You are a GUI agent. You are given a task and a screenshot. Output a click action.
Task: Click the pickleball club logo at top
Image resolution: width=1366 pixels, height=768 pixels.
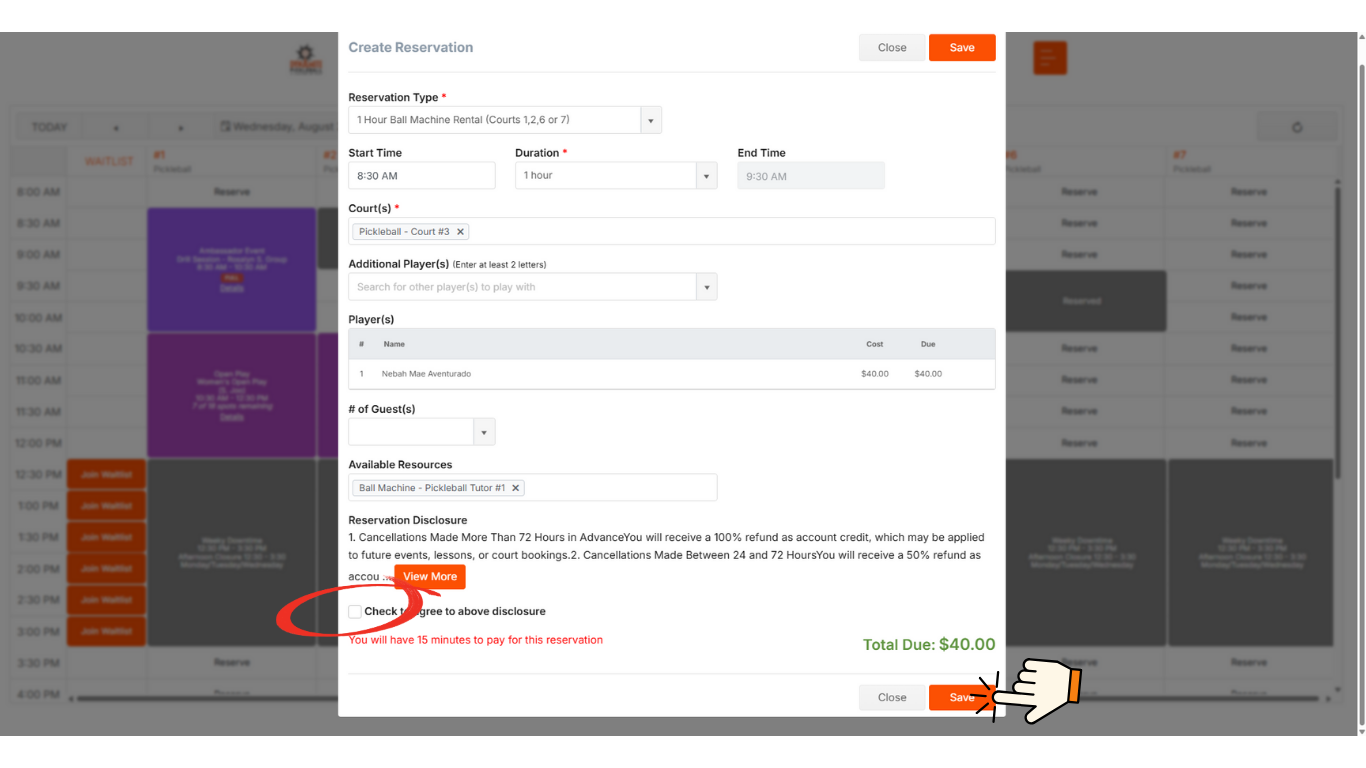click(x=305, y=58)
